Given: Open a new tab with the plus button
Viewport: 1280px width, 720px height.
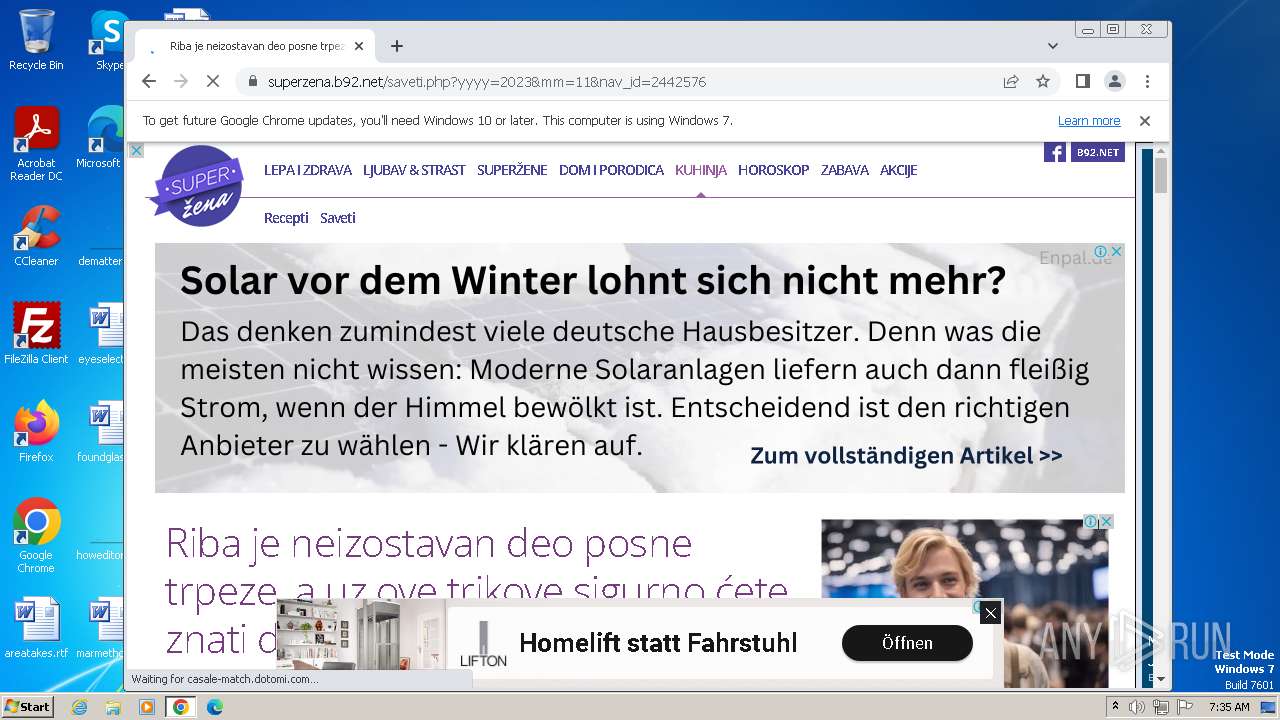Looking at the screenshot, I should pos(397,46).
